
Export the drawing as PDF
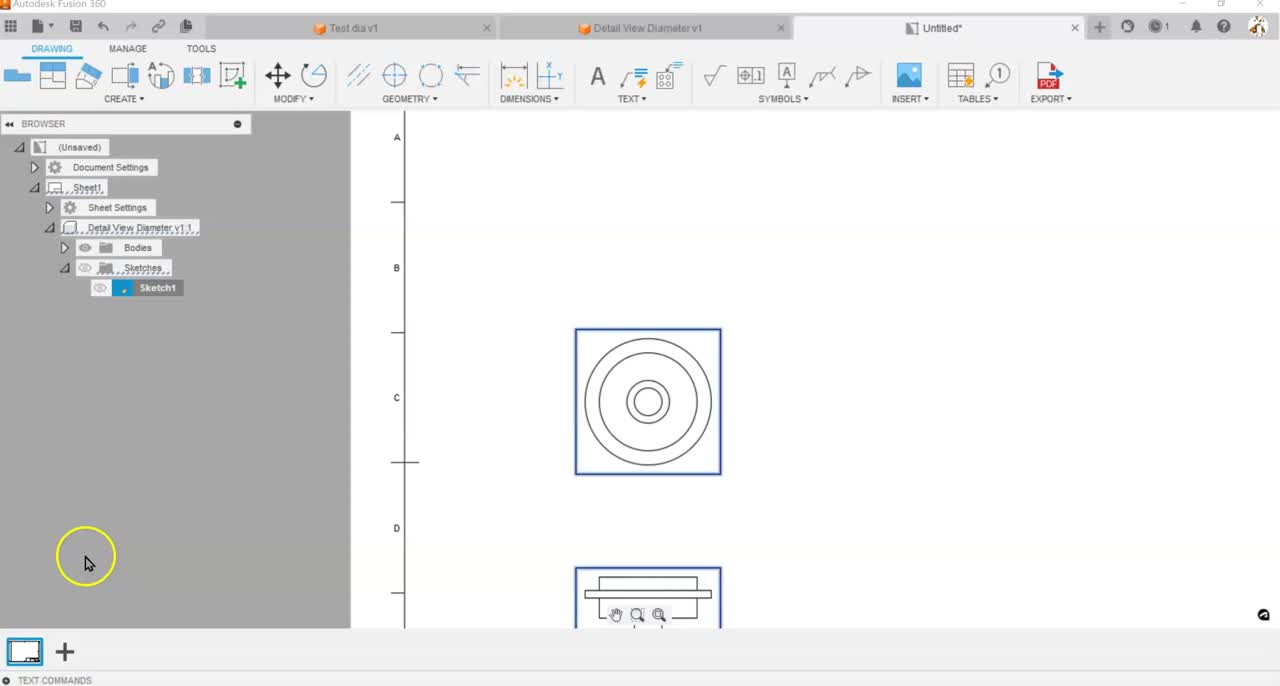click(1050, 75)
